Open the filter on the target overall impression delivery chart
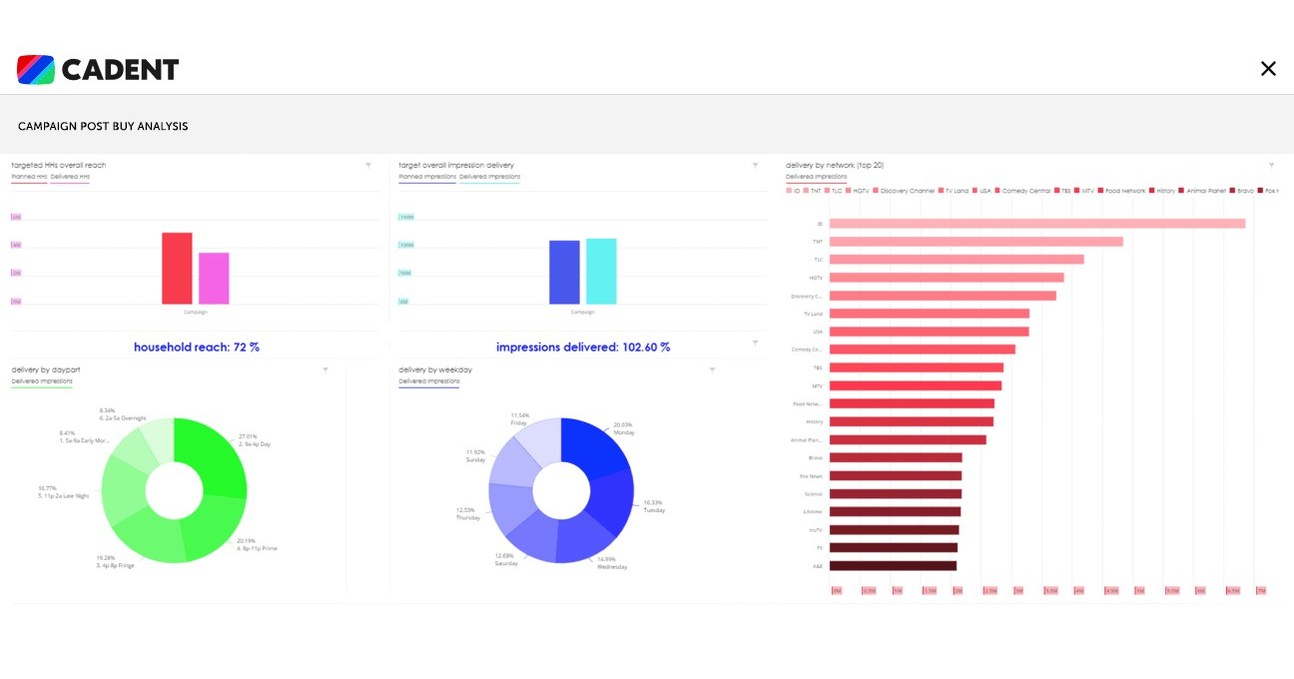The width and height of the screenshot is (1294, 679). [753, 164]
